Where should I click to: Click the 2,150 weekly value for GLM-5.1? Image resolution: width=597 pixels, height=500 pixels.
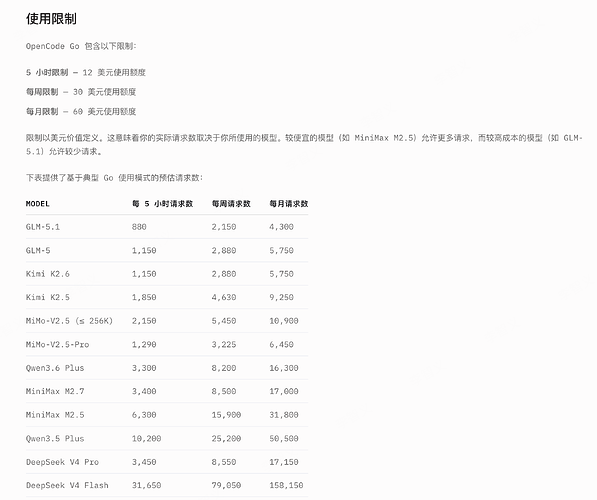[x=224, y=227]
